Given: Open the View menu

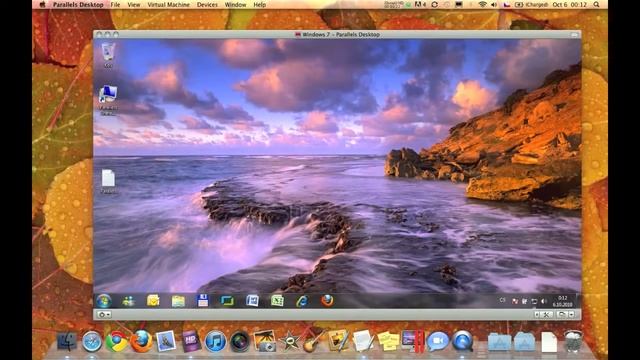Looking at the screenshot, I should 134,5.
